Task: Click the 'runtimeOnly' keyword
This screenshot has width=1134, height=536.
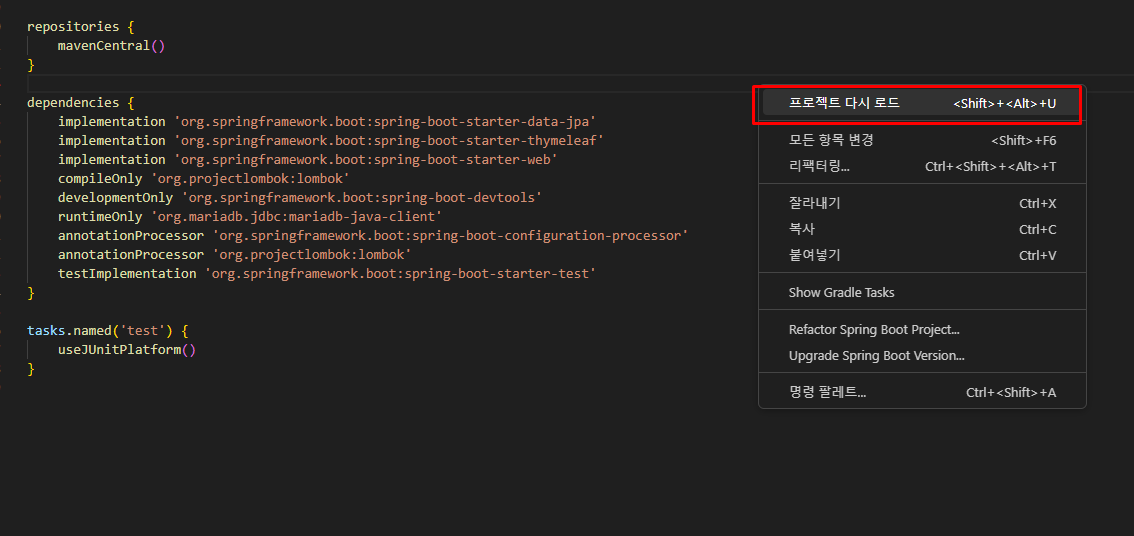Action: (x=100, y=216)
